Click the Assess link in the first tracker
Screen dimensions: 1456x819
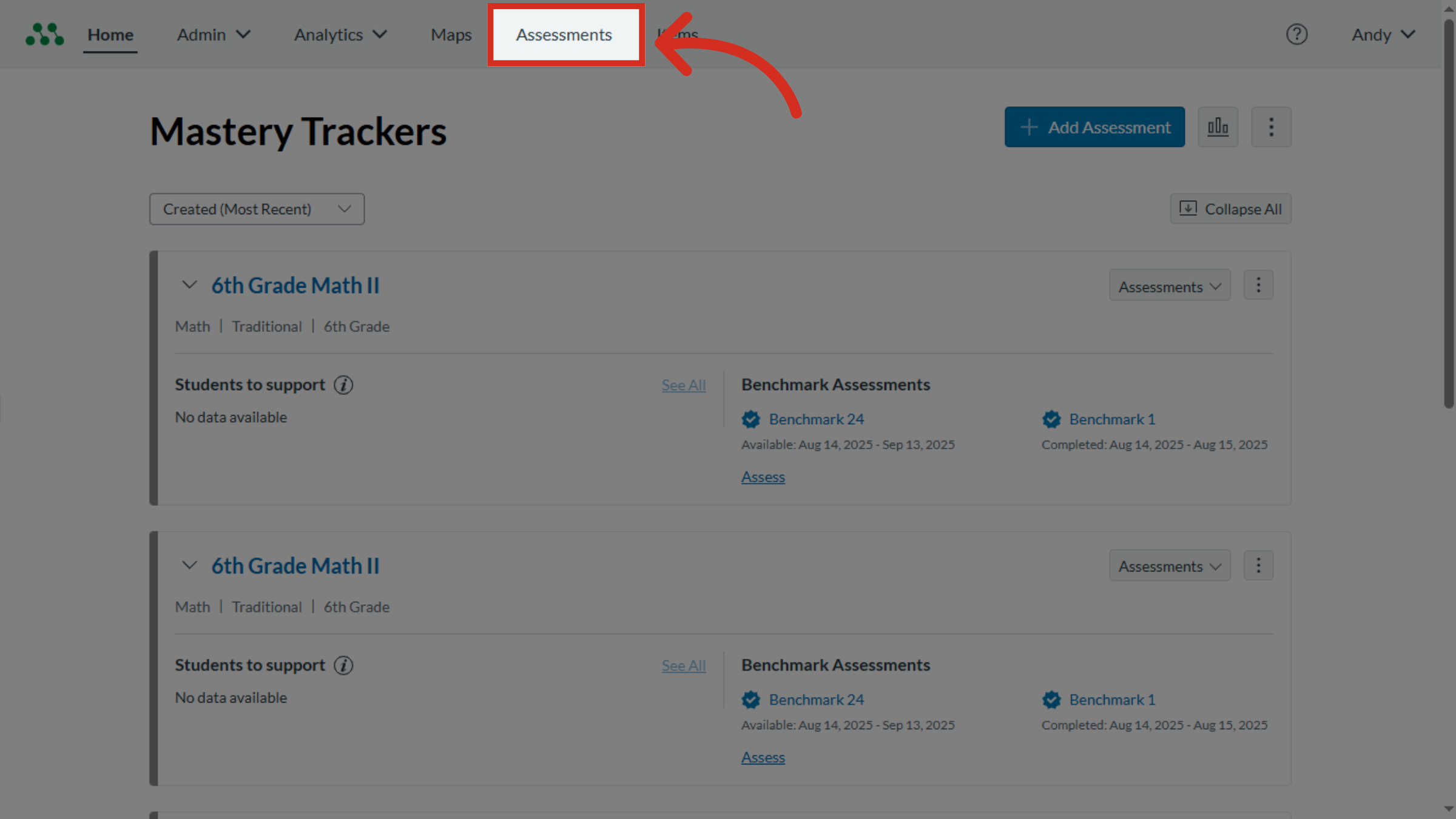pos(763,477)
